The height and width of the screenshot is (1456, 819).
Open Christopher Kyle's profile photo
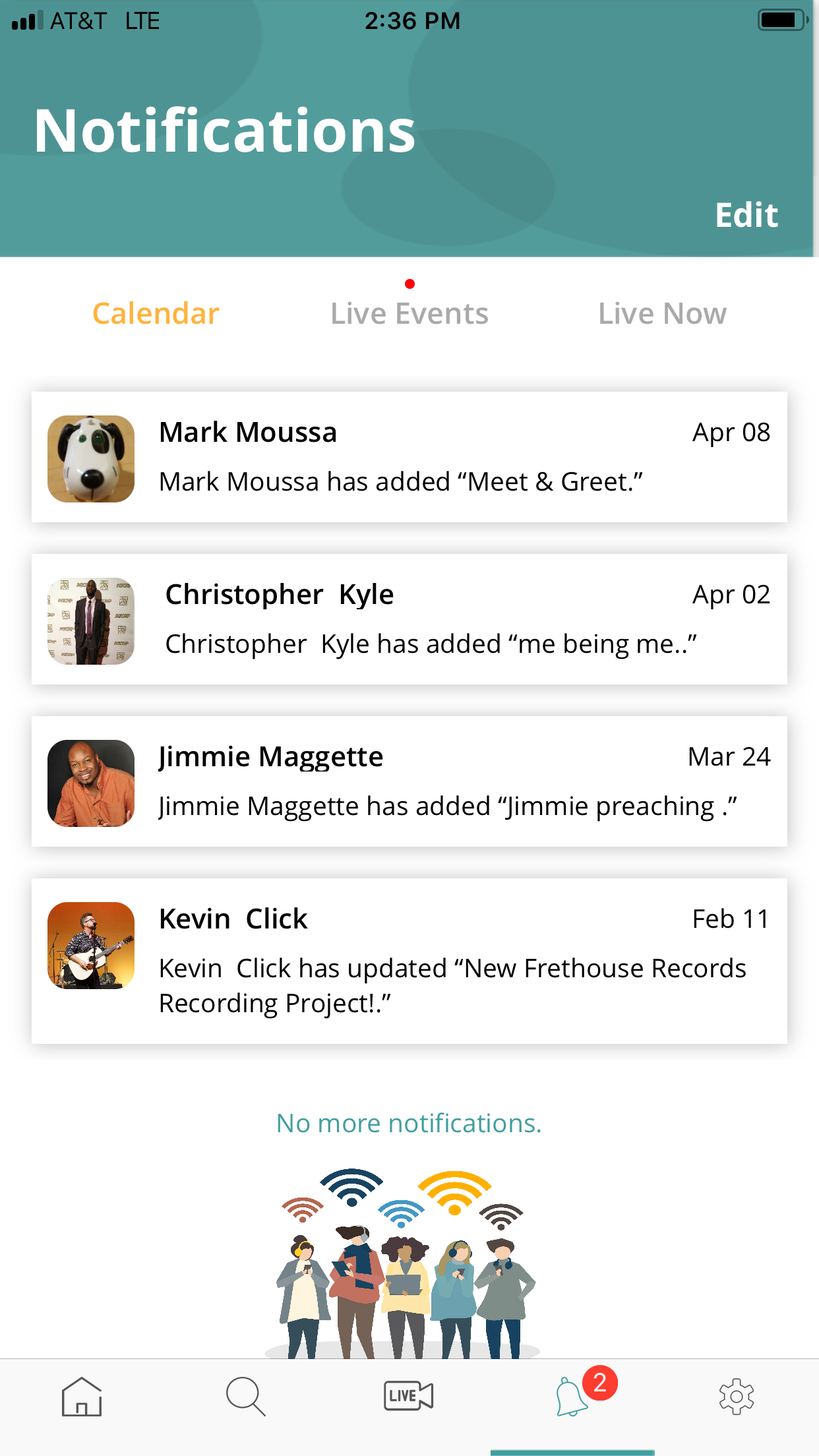(91, 621)
